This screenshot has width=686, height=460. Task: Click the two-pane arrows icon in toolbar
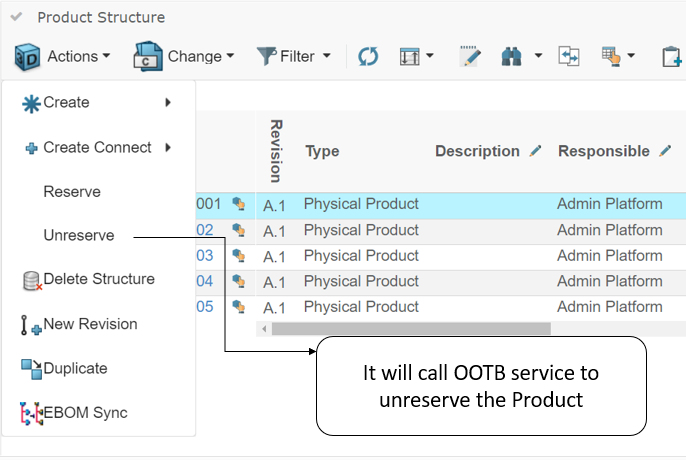tap(569, 56)
